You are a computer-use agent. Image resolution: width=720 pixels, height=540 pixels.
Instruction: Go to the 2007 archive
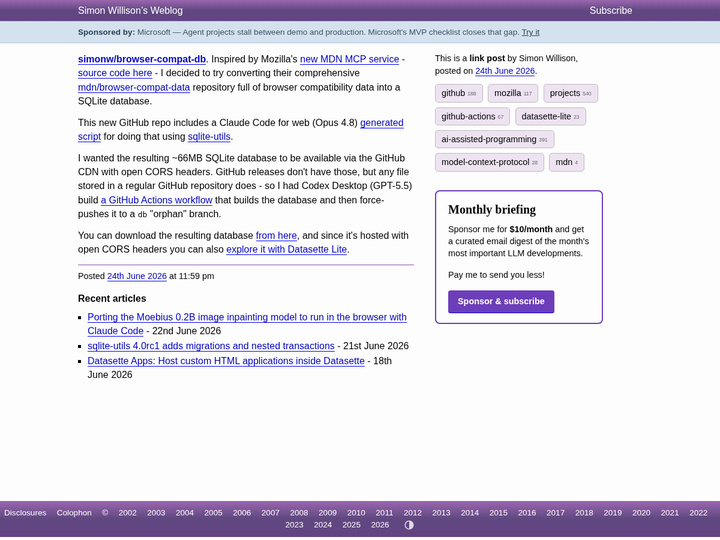(x=270, y=512)
